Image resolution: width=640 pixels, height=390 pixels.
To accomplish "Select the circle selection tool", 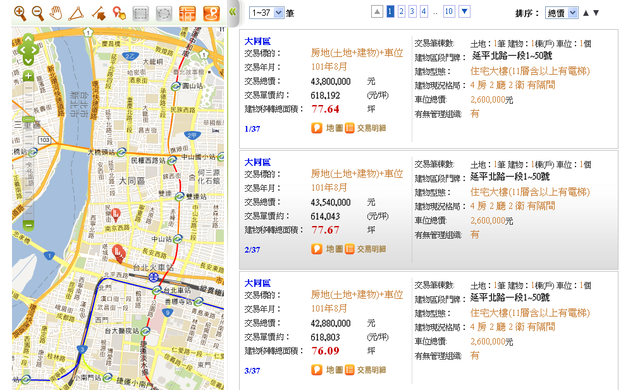I will [164, 13].
